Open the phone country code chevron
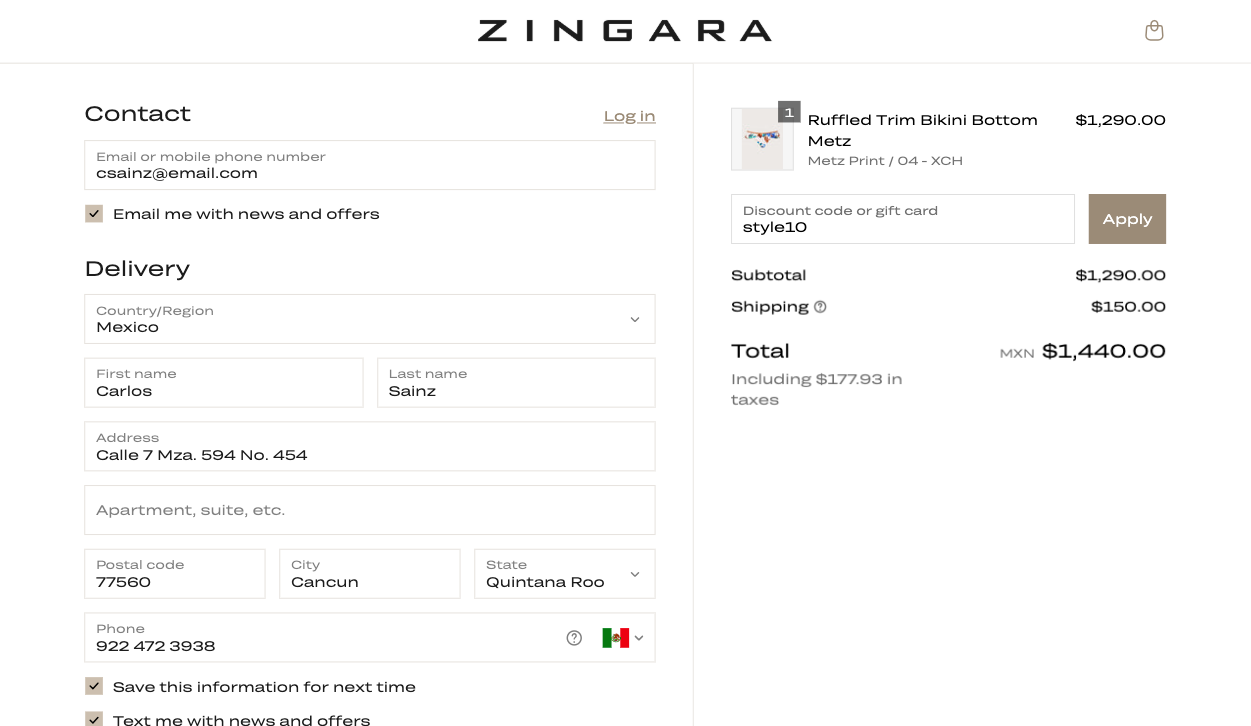Image resolution: width=1251 pixels, height=726 pixels. pyautogui.click(x=639, y=638)
